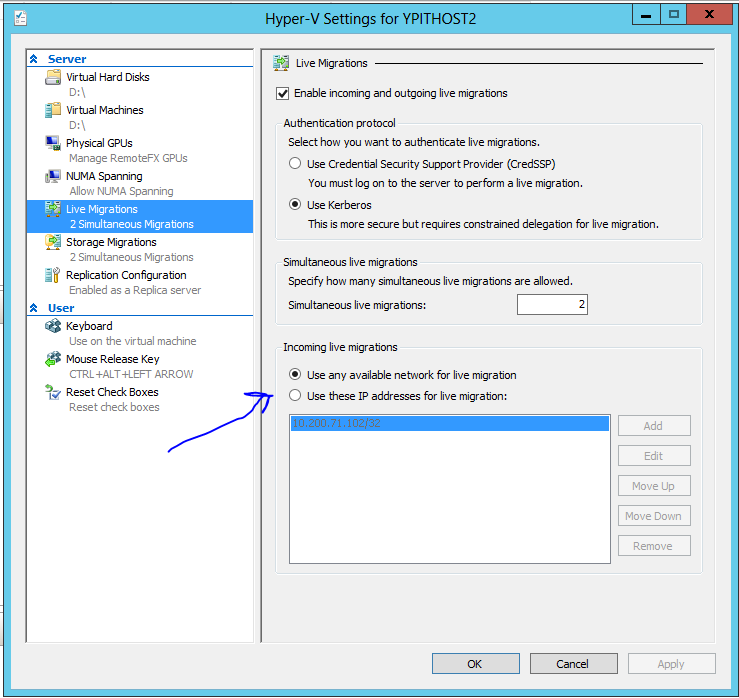
Task: Collapse the User section chevron
Action: click(x=34, y=308)
